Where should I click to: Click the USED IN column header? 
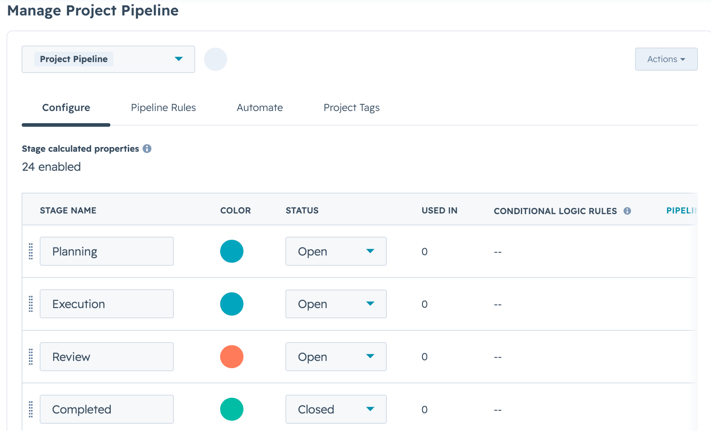(439, 210)
